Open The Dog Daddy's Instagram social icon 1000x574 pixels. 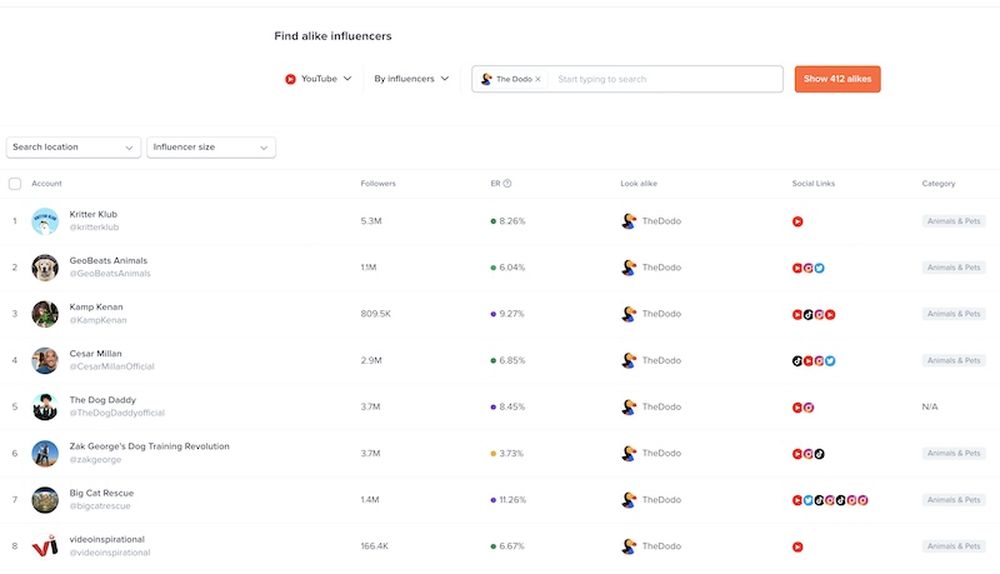808,408
